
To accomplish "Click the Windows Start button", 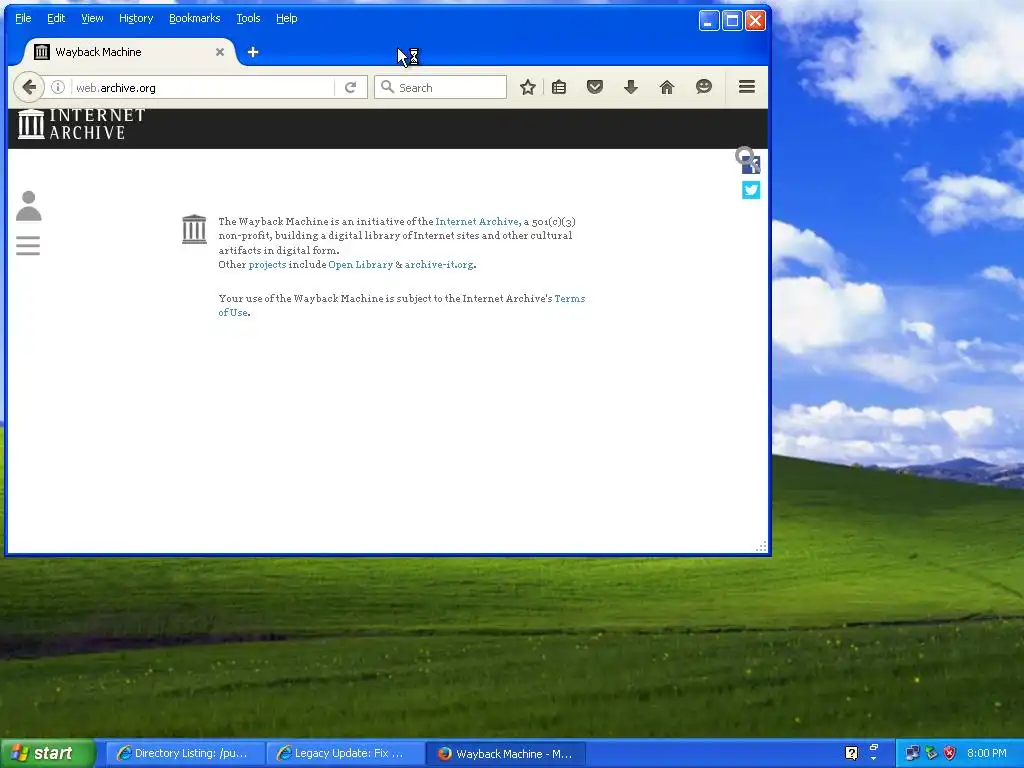I will pos(48,754).
